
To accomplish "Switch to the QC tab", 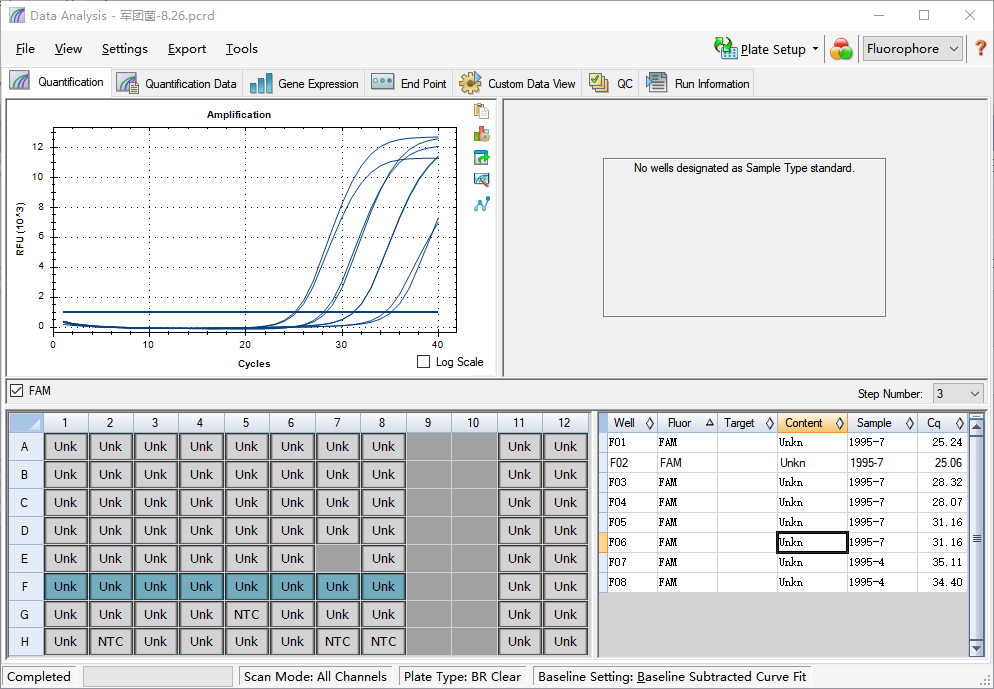I will click(610, 84).
